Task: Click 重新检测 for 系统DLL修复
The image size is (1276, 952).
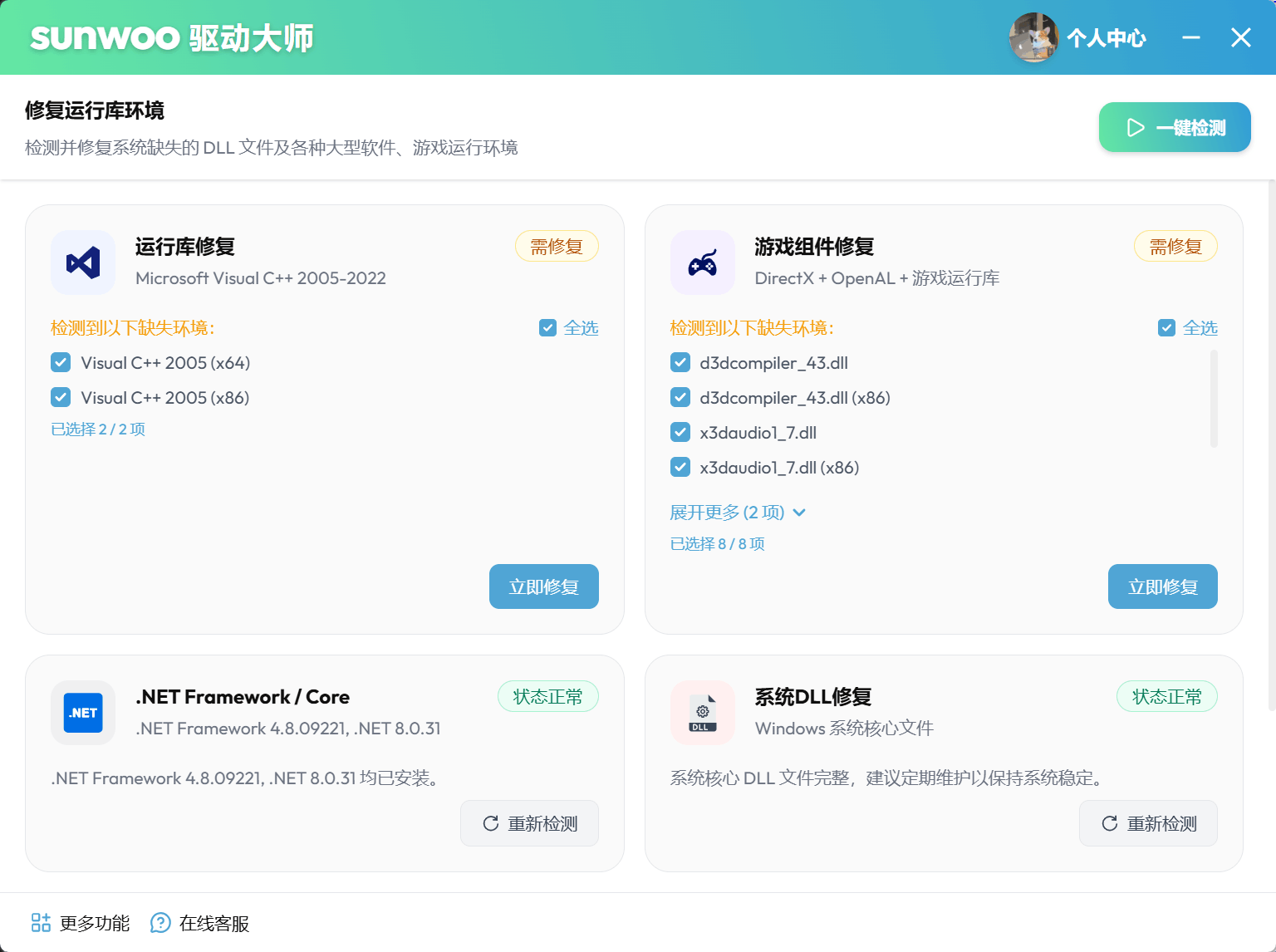Action: (x=1148, y=823)
